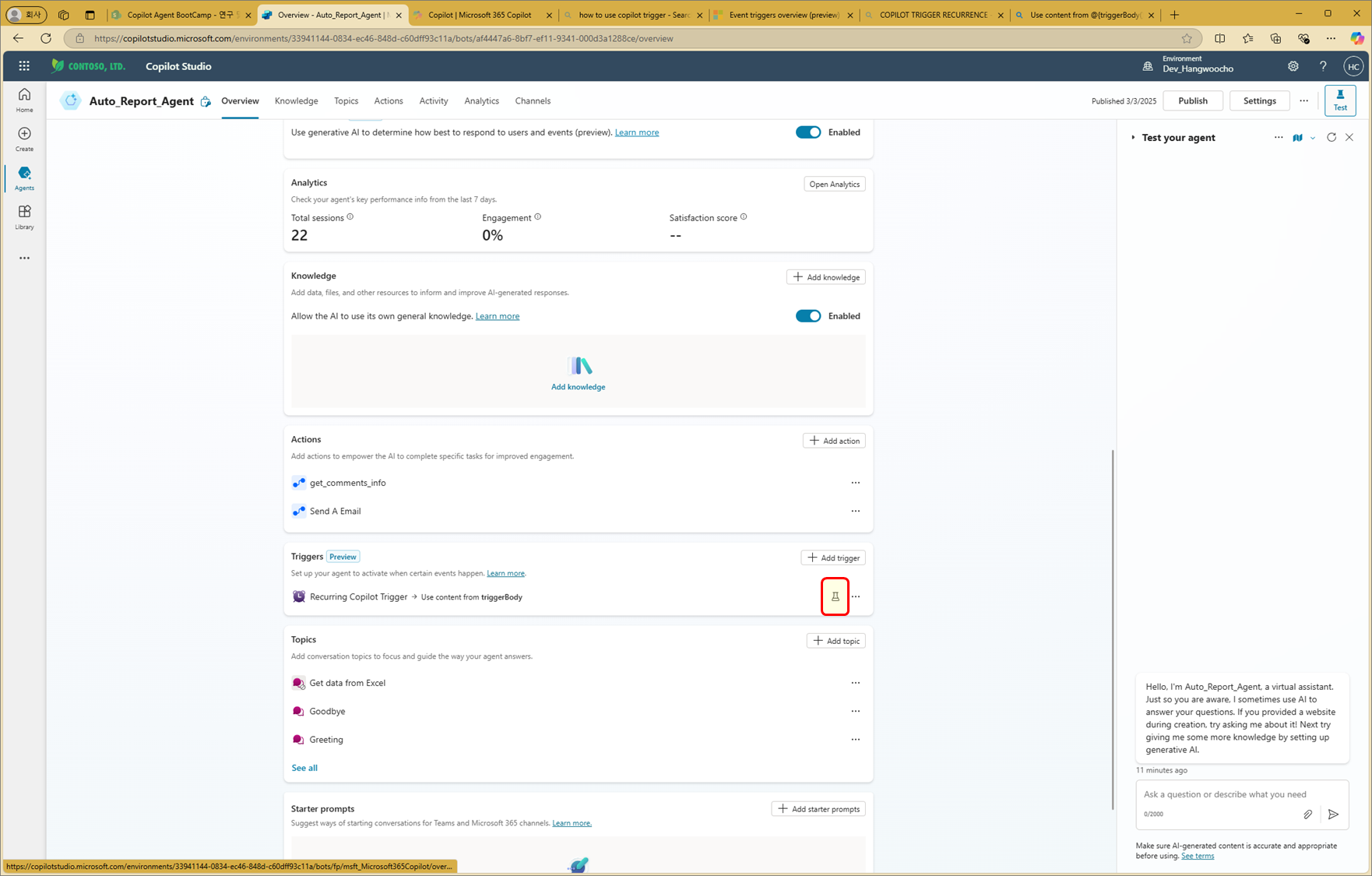Click the Copilot Studio settings gear icon

tap(1293, 66)
